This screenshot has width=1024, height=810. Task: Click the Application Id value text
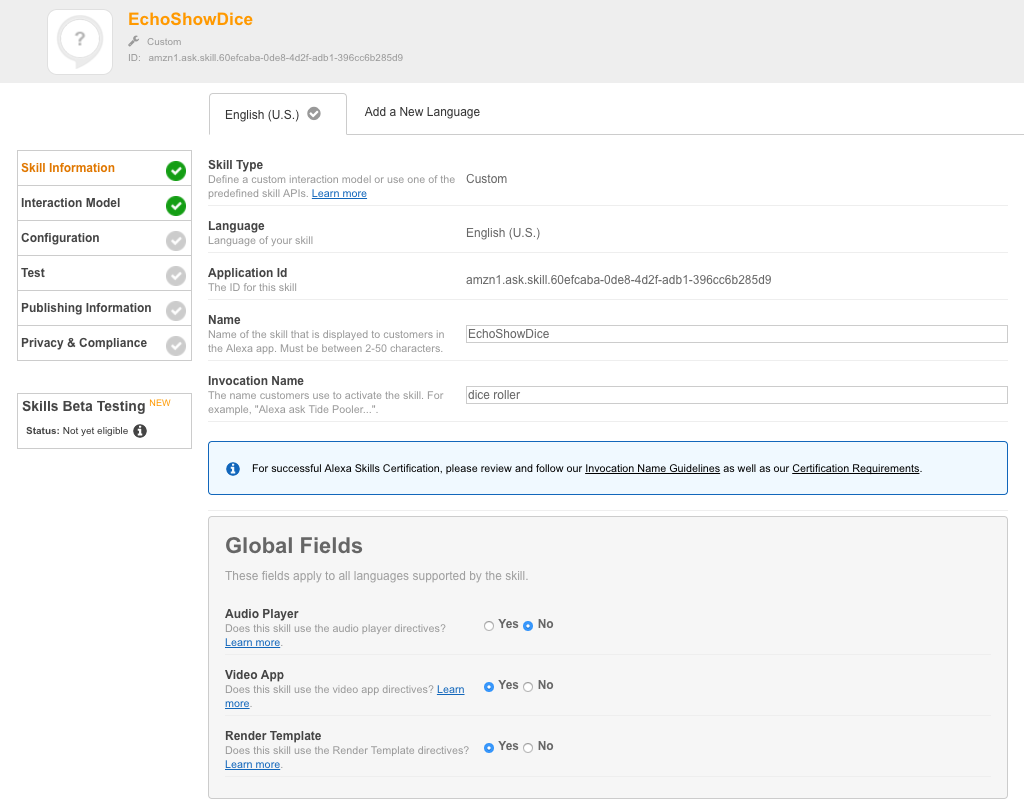[618, 280]
